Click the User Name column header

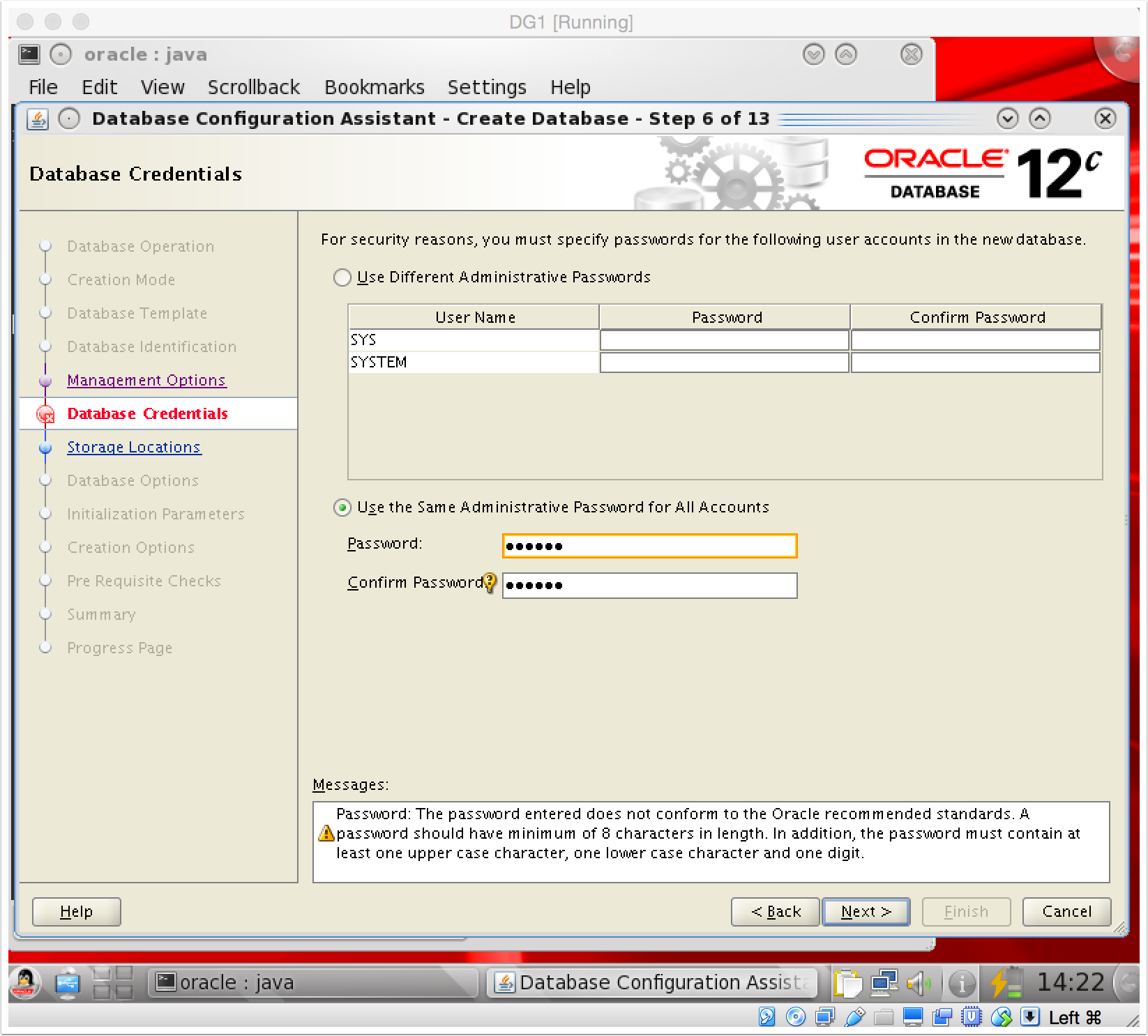(x=474, y=317)
